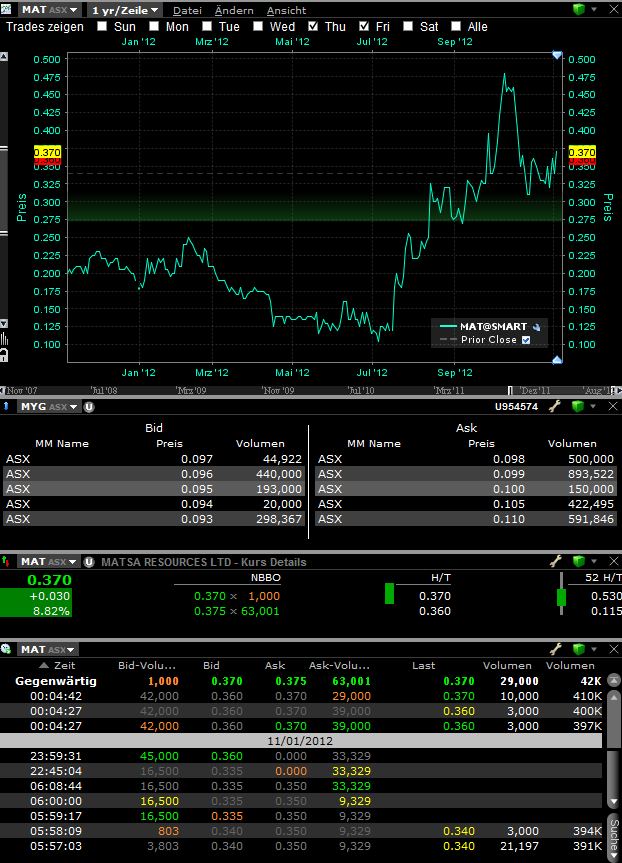Open MAT ASX dropdown in Kurs Details
The height and width of the screenshot is (863, 622).
pos(48,562)
